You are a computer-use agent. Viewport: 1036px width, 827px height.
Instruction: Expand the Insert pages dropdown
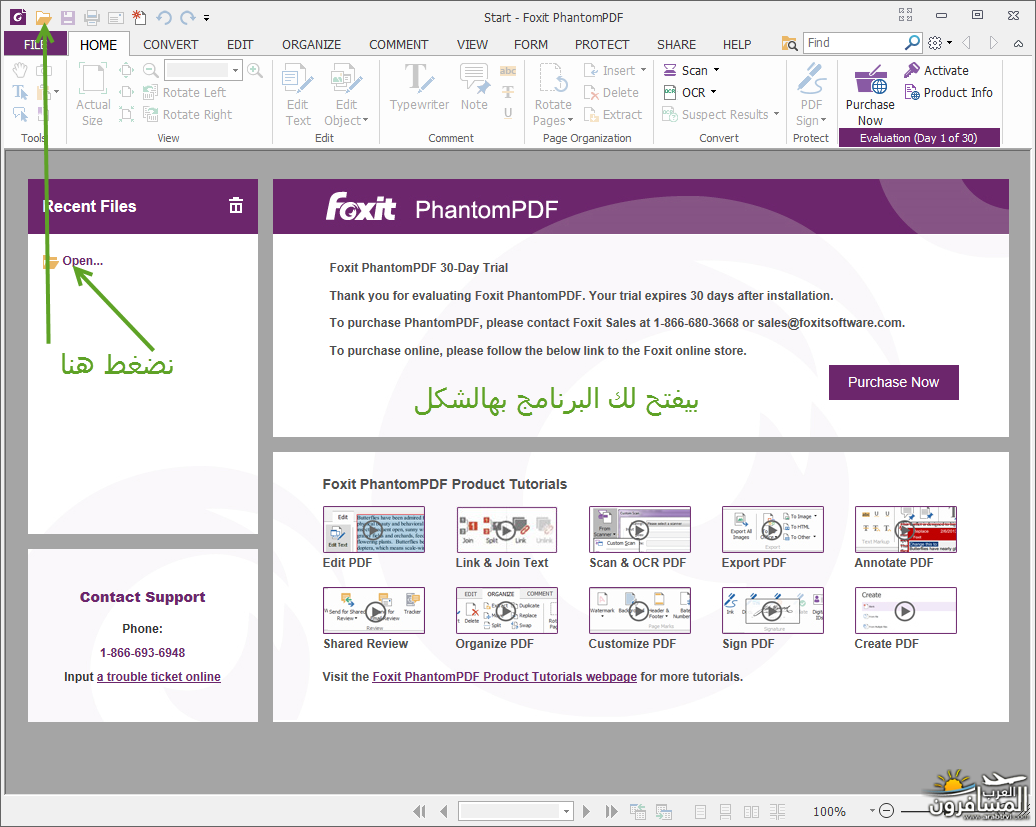pos(643,70)
